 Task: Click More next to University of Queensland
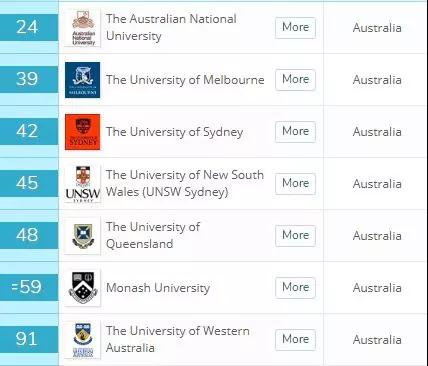295,236
